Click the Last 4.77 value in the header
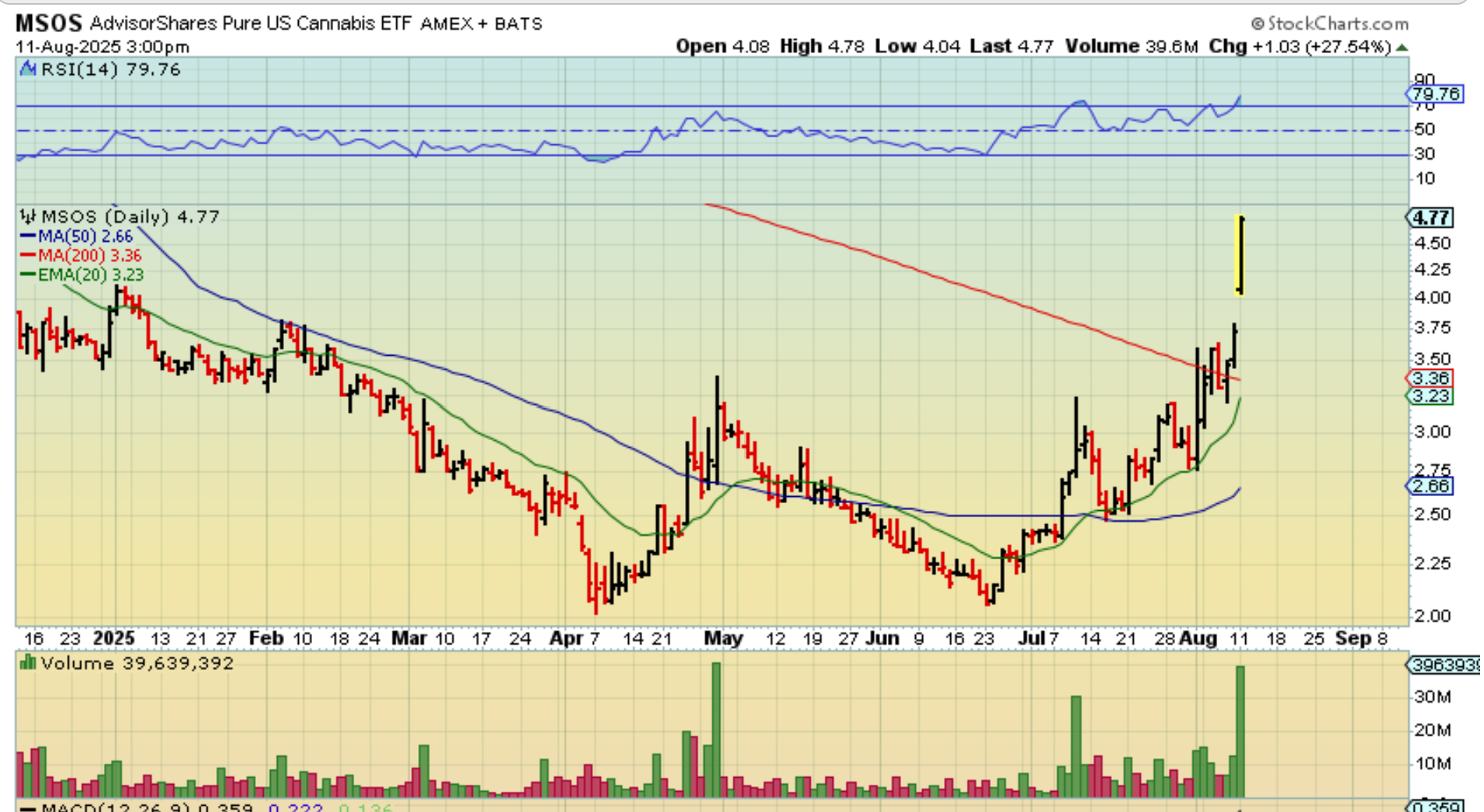This screenshot has width=1484, height=812. click(x=1012, y=47)
